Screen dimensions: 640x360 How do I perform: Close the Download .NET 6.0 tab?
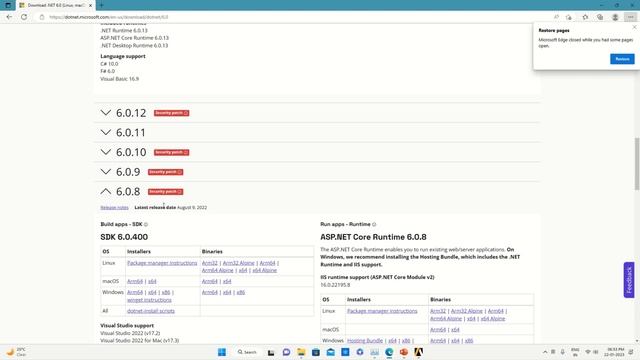(90, 5)
